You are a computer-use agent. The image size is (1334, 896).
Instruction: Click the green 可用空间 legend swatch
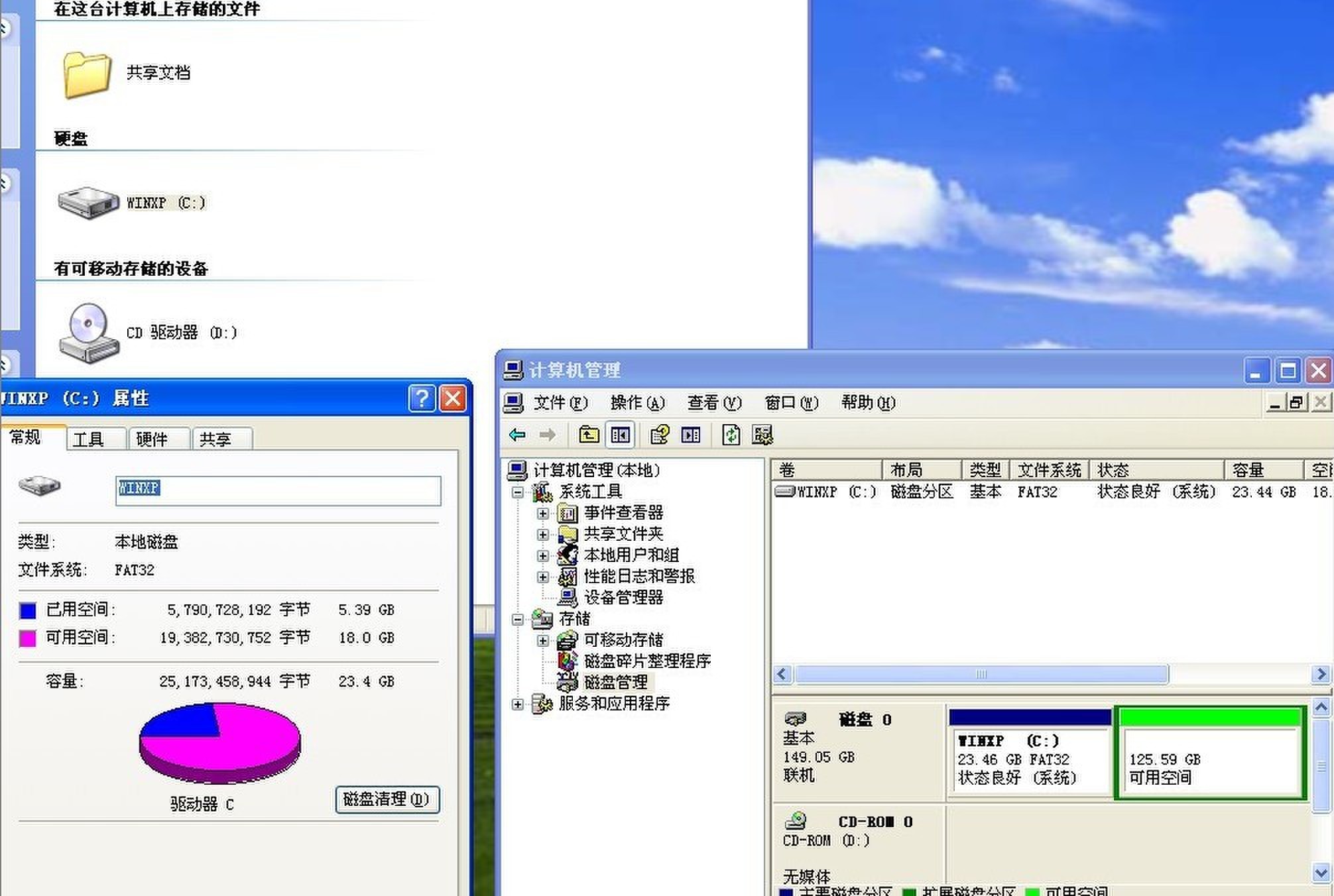[1032, 891]
